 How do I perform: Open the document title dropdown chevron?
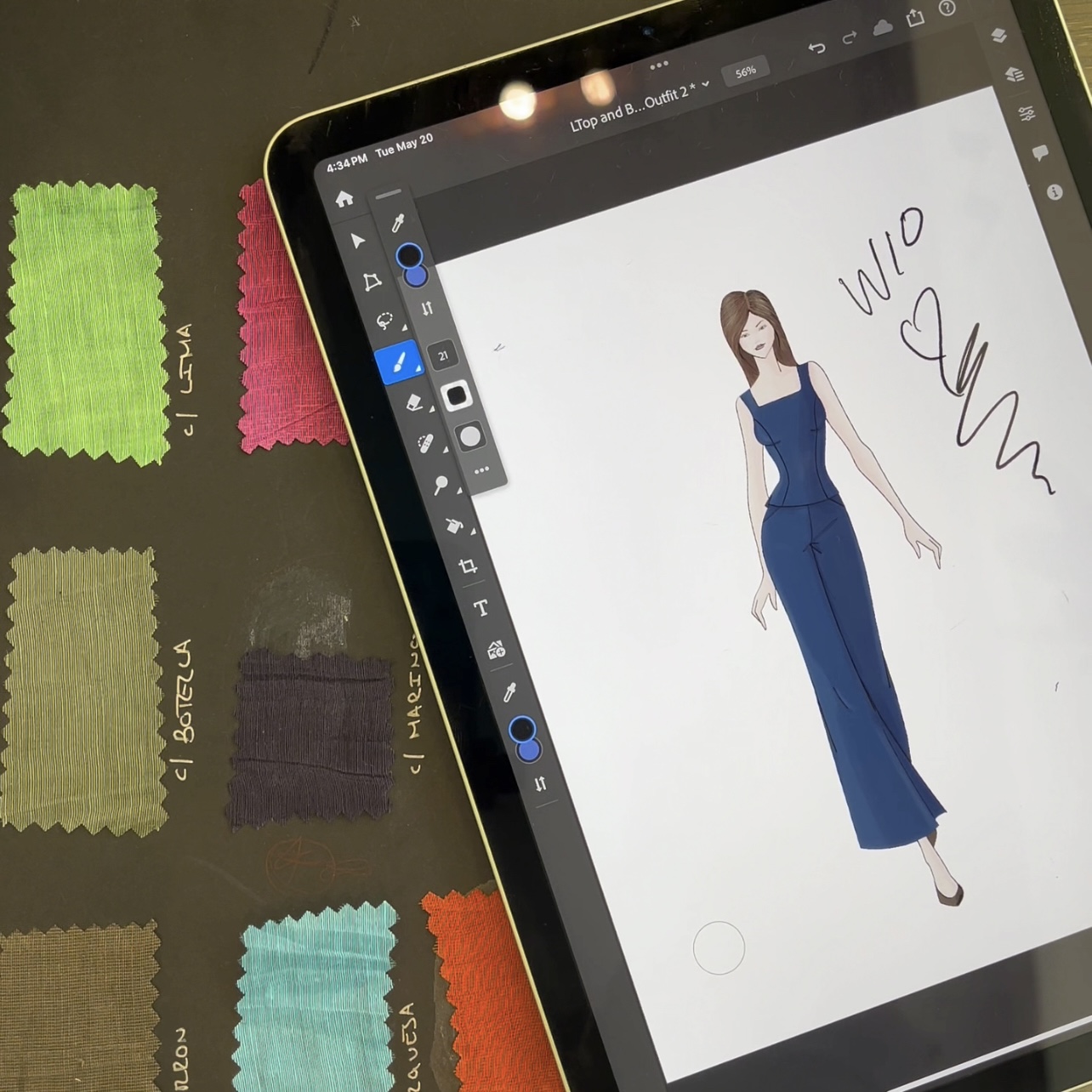705,84
